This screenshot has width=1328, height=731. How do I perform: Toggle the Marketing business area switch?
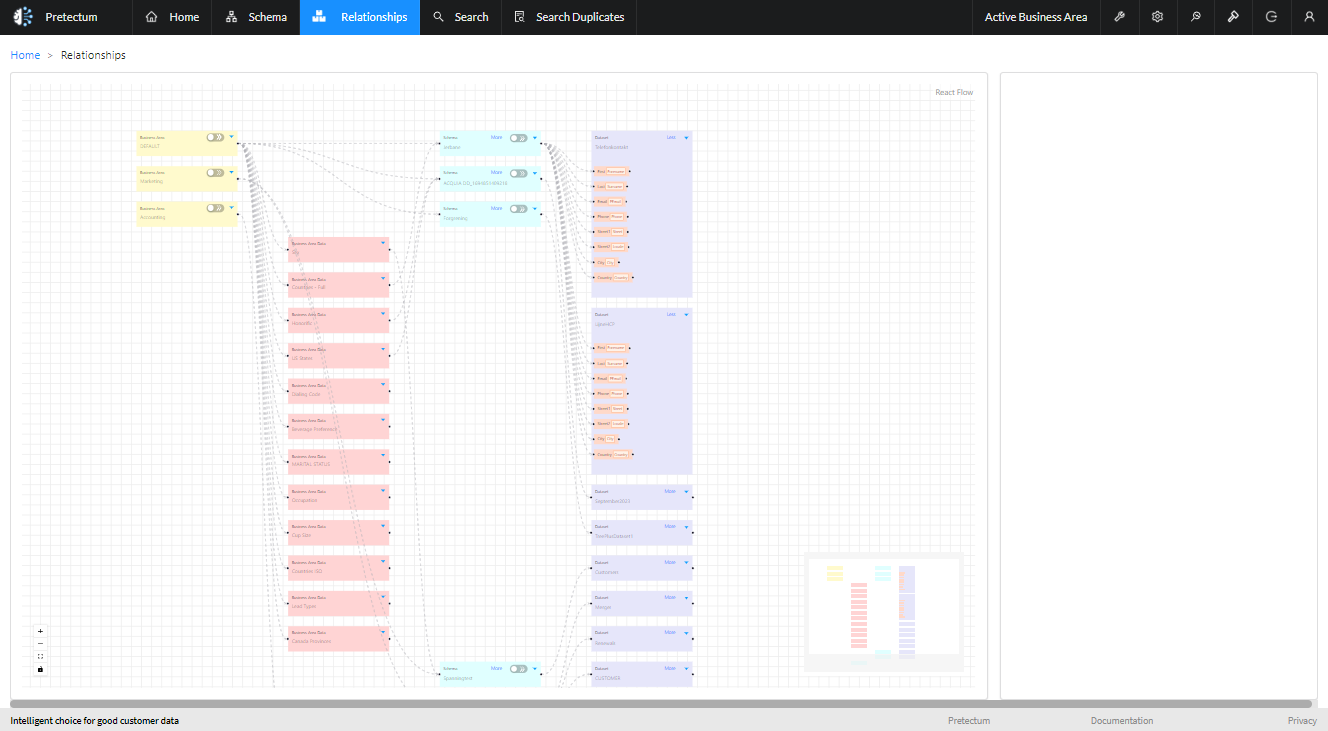point(215,172)
